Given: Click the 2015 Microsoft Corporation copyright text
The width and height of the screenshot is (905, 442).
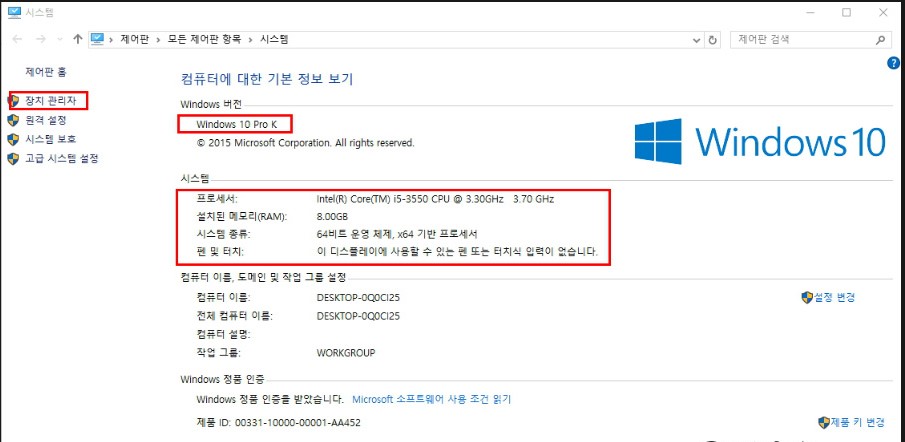Looking at the screenshot, I should coord(305,143).
